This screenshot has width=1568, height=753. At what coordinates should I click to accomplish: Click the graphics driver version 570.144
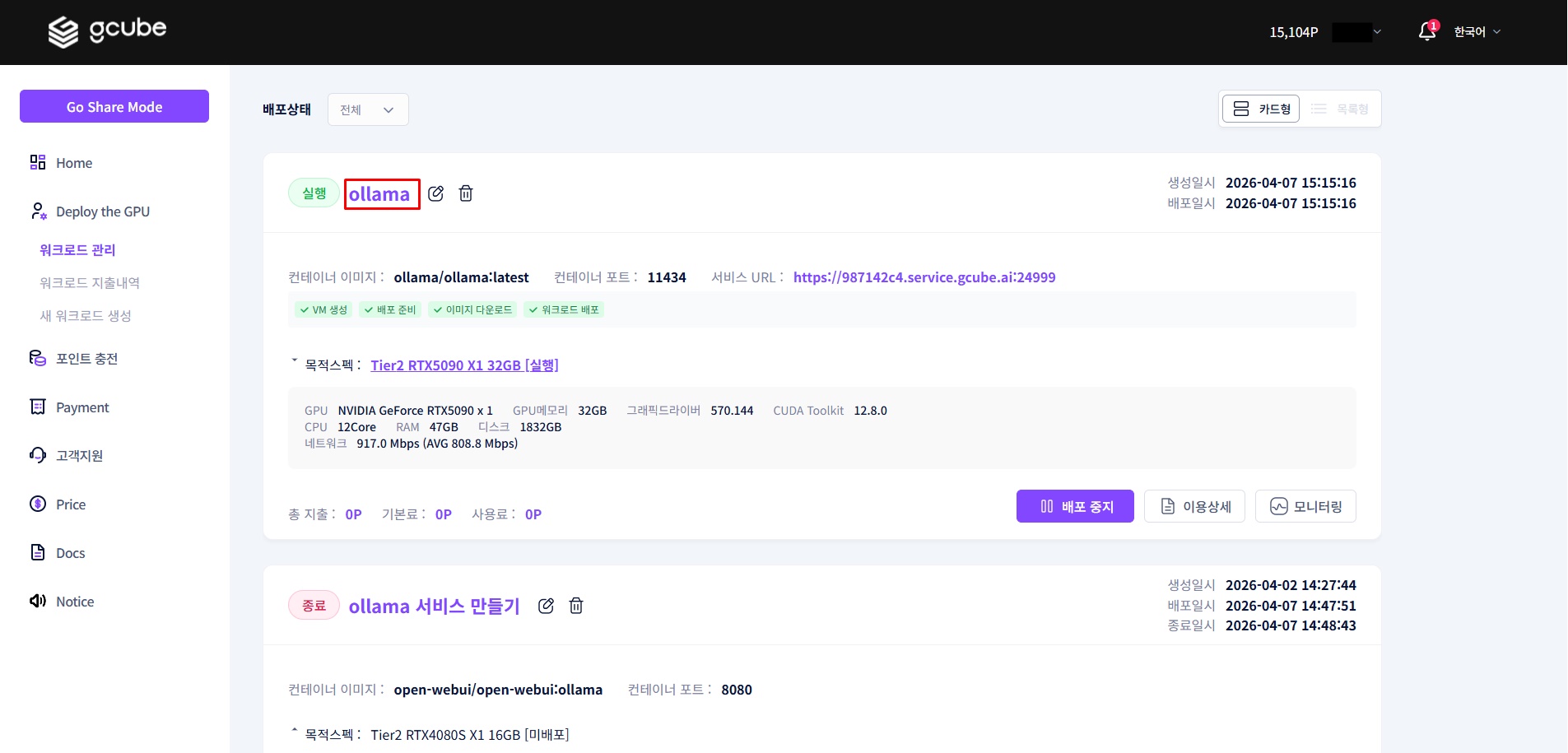732,411
